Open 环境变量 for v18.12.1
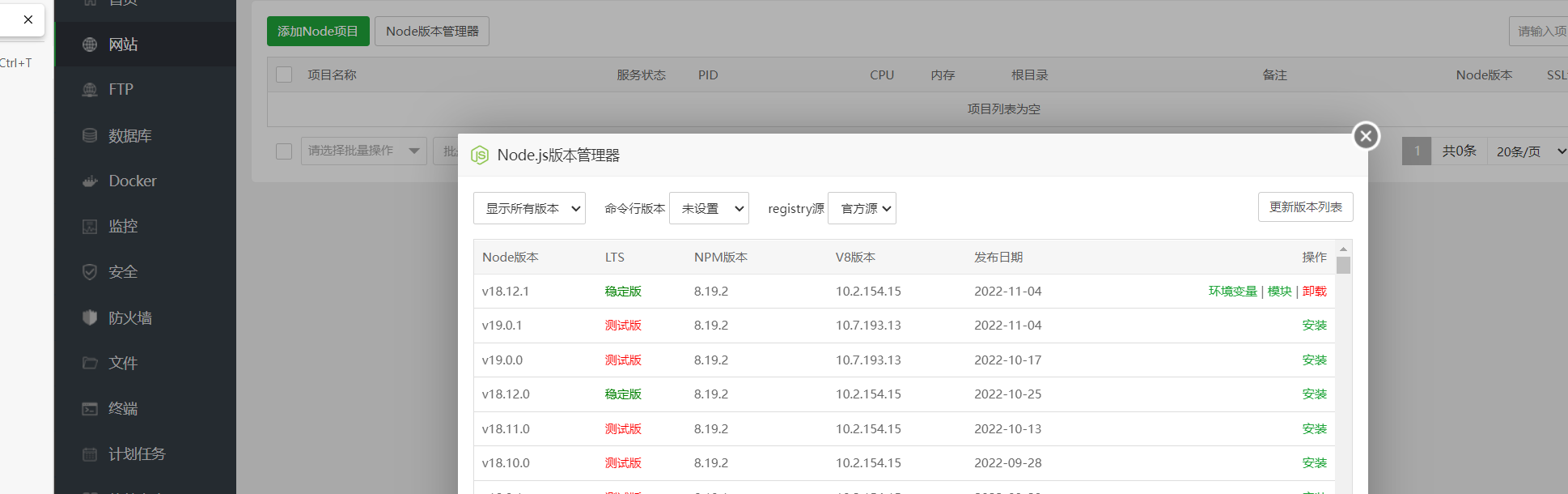 click(x=1233, y=291)
